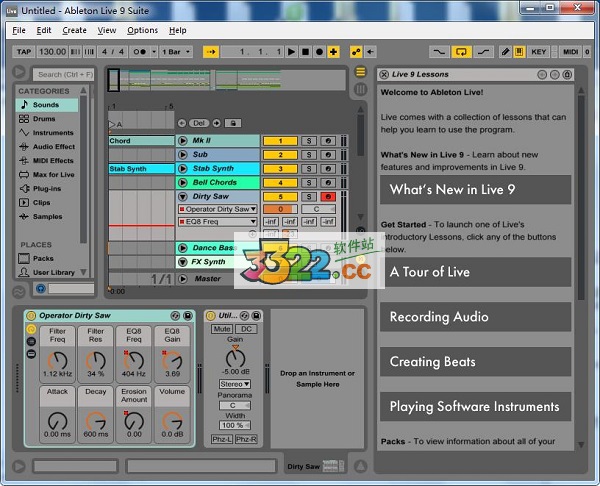The image size is (600, 486).
Task: Open the Create menu
Action: (x=74, y=30)
